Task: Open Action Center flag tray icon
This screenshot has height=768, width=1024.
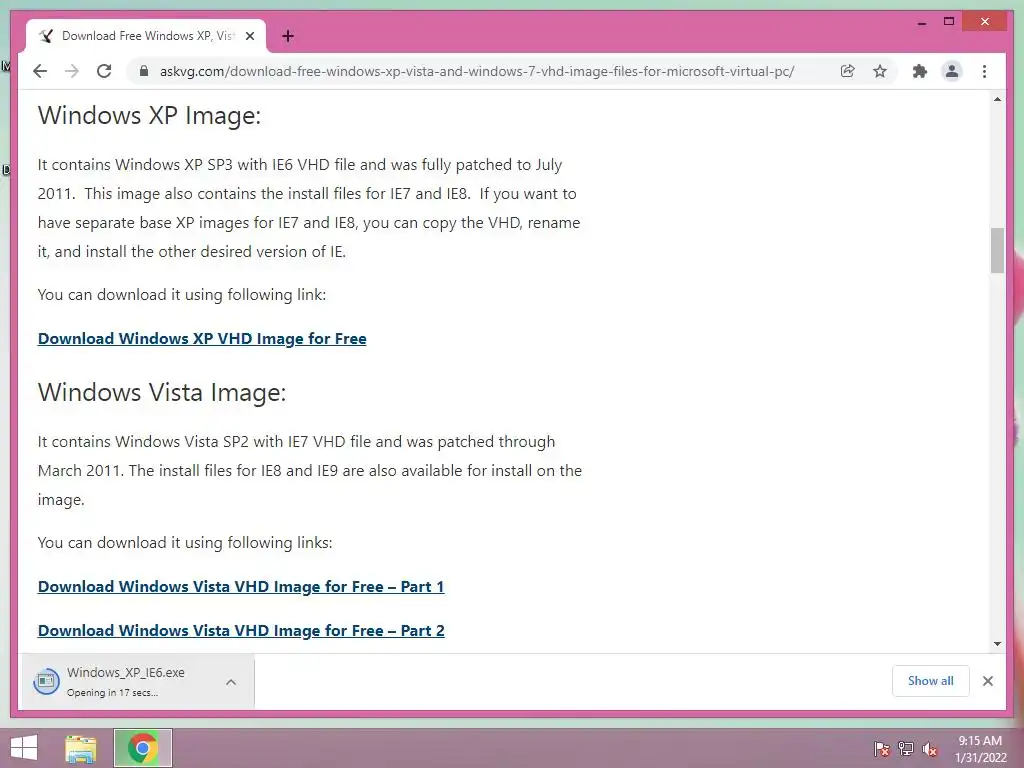Action: click(881, 748)
